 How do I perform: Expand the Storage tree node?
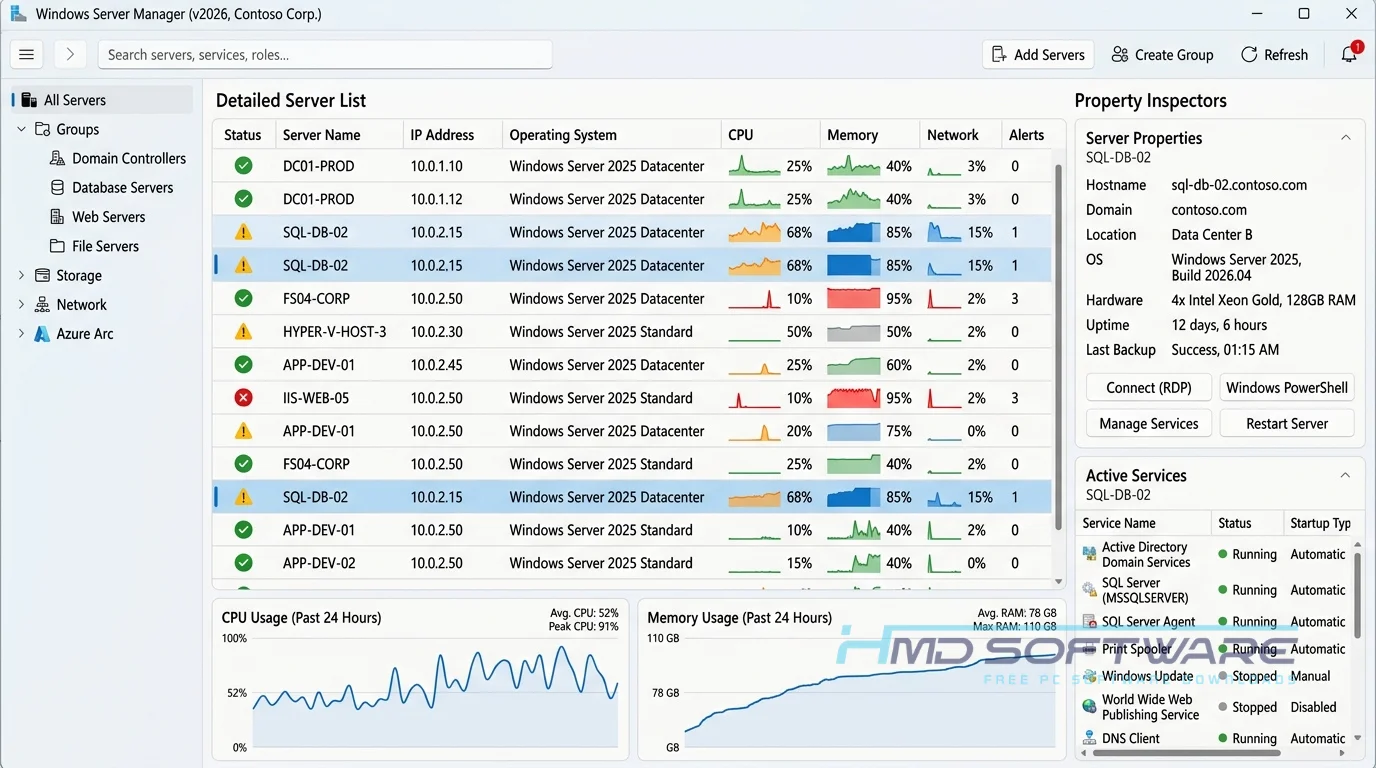coord(21,275)
